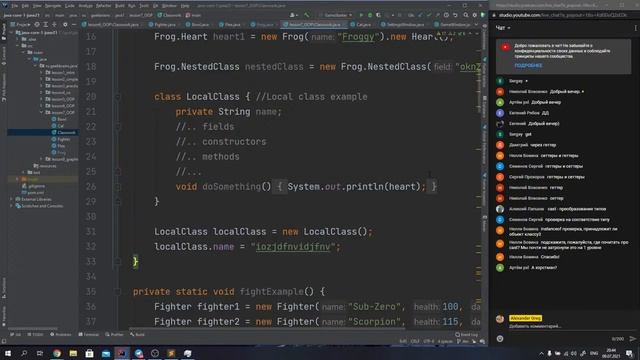This screenshot has height=360, width=640.
Task: Open Microsoft Store from the taskbar
Action: coord(89,353)
